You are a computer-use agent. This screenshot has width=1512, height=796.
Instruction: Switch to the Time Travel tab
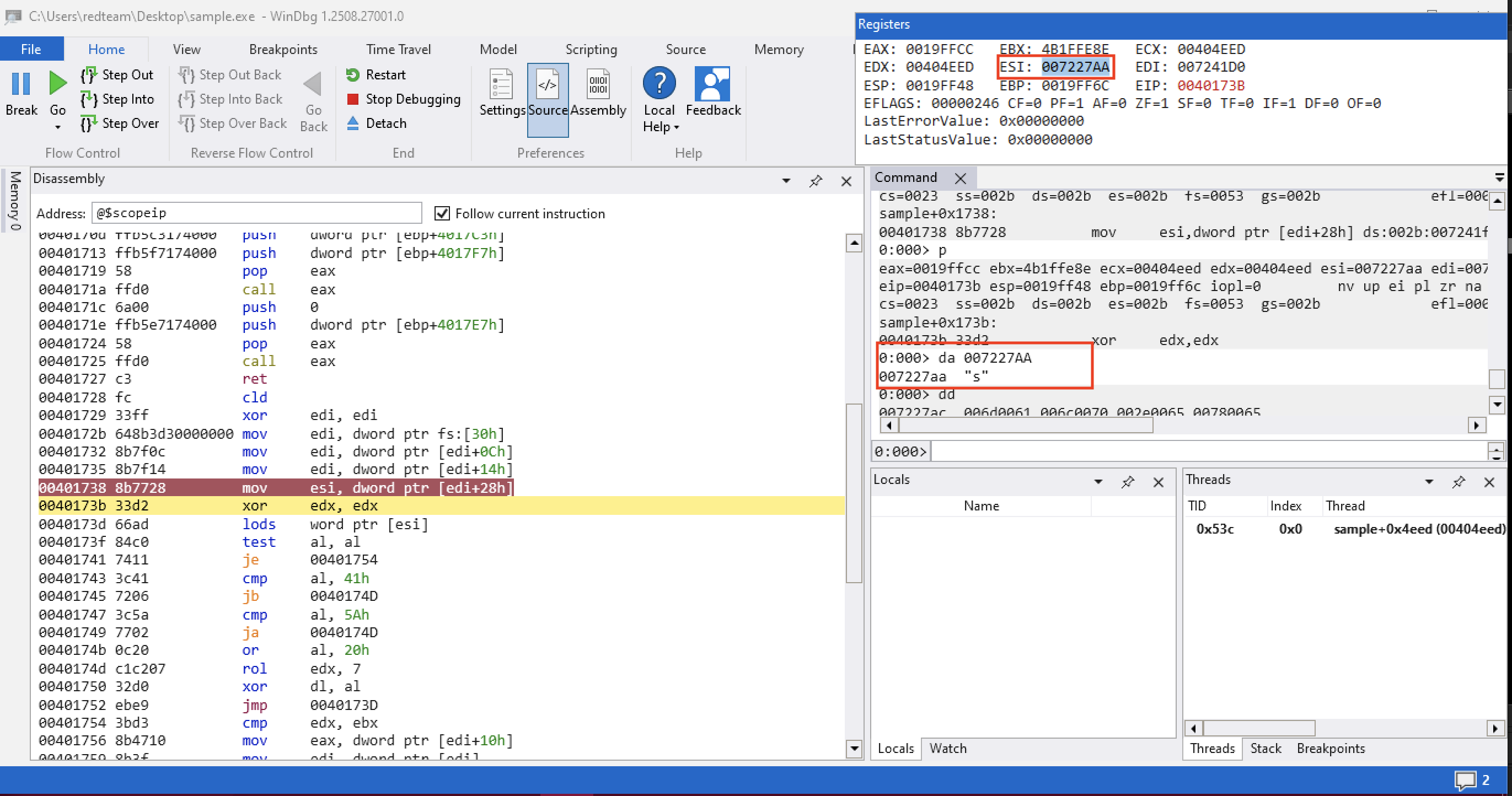399,49
